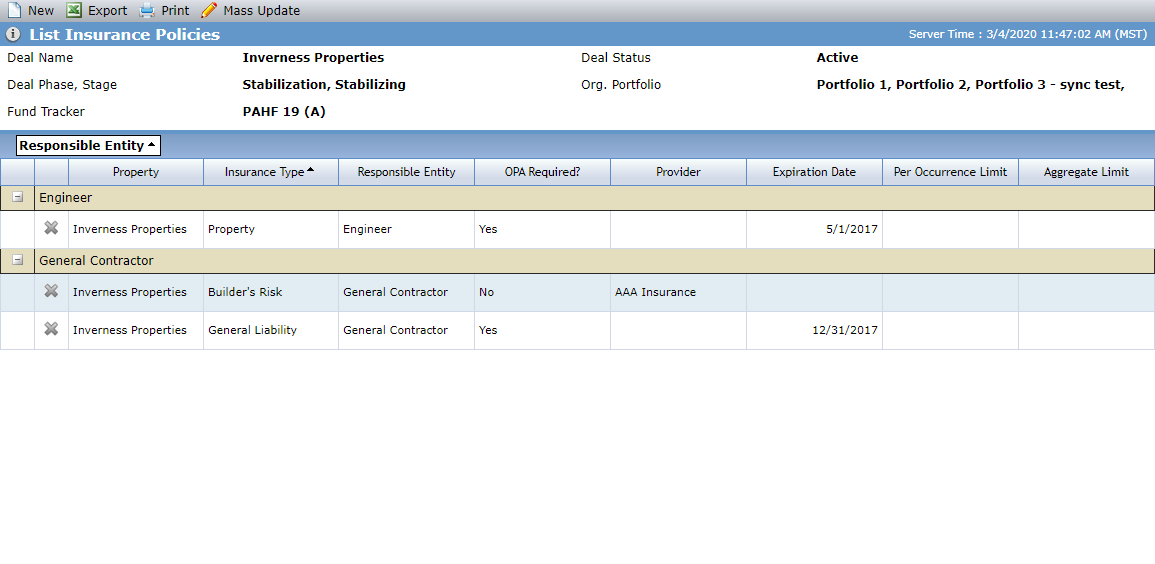This screenshot has height=564, width=1155.
Task: Click the Deal Name value Inverness Properties
Action: pyautogui.click(x=313, y=57)
